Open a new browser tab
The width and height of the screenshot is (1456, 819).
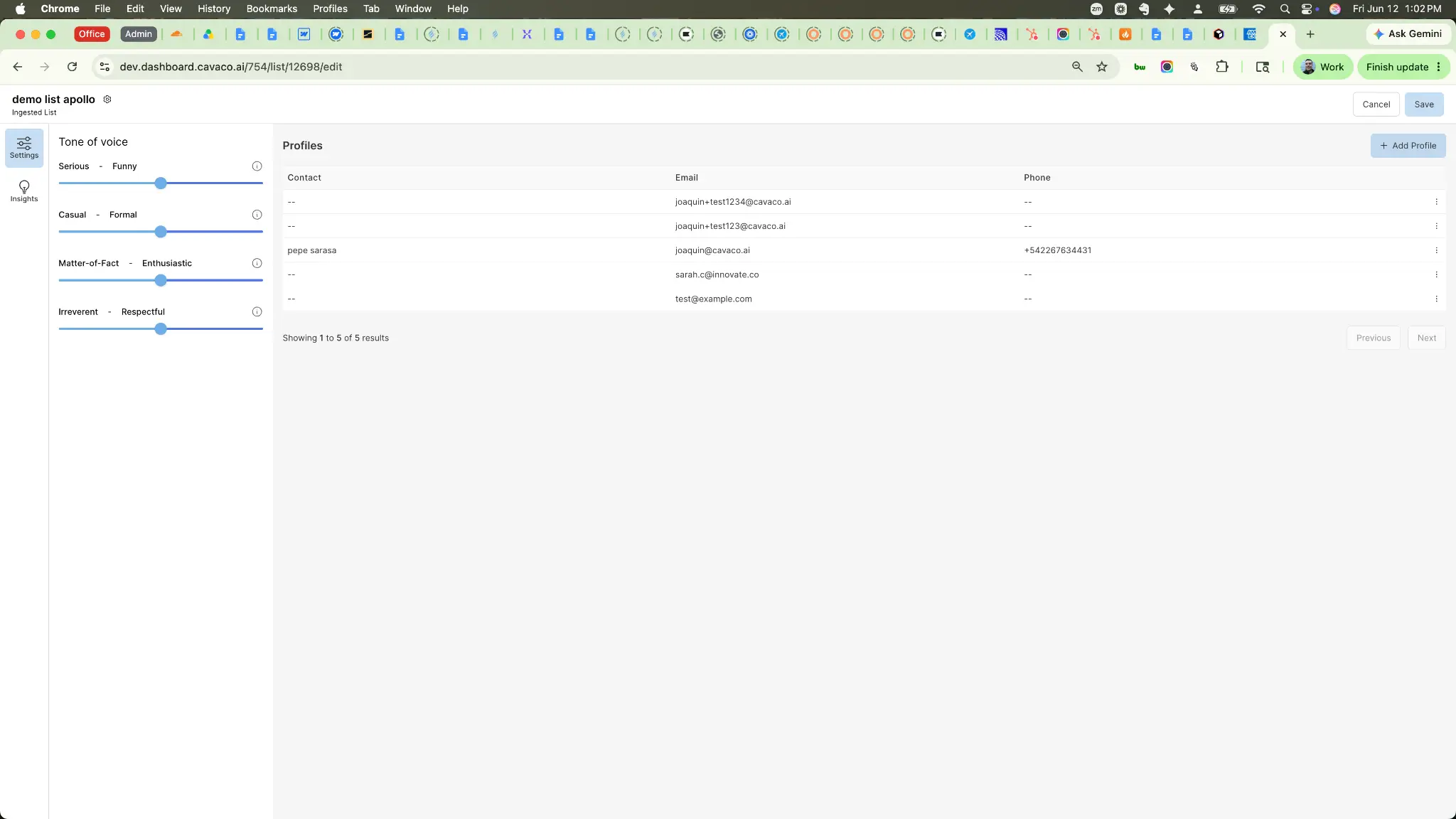pos(1310,34)
